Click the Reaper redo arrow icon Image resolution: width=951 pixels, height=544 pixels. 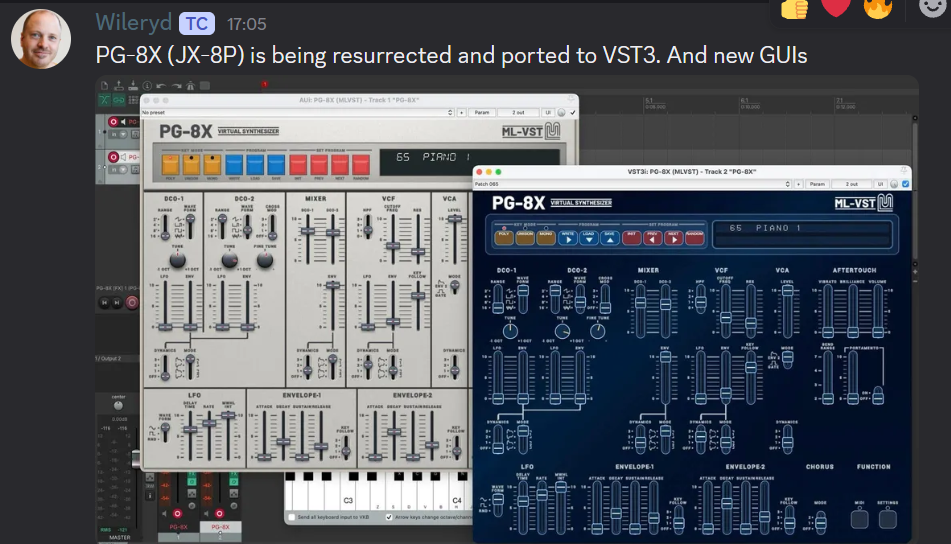(x=176, y=86)
